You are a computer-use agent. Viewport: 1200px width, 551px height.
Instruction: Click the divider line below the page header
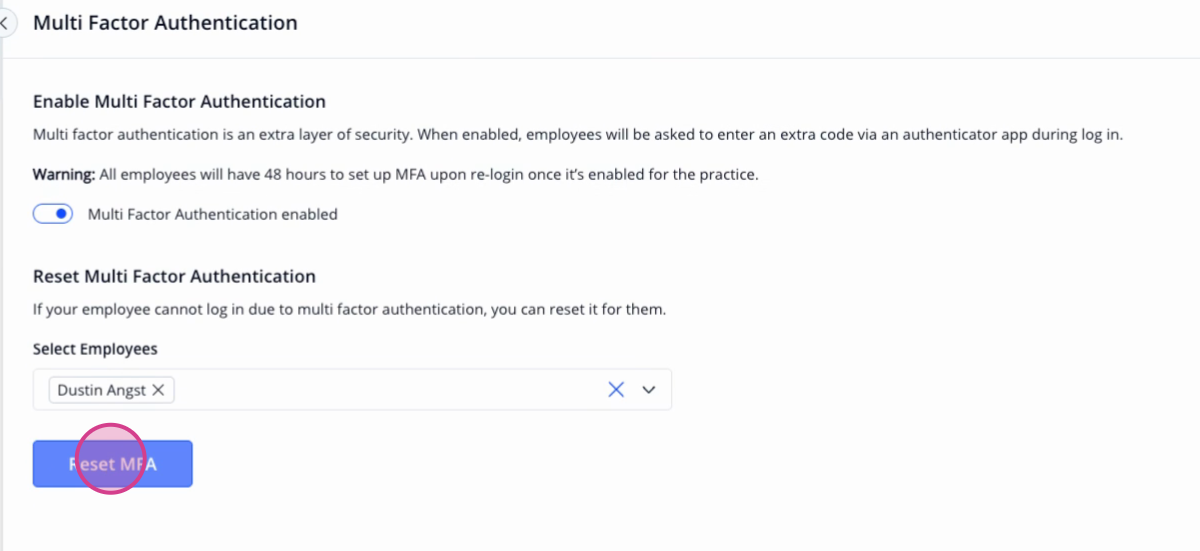[600, 58]
